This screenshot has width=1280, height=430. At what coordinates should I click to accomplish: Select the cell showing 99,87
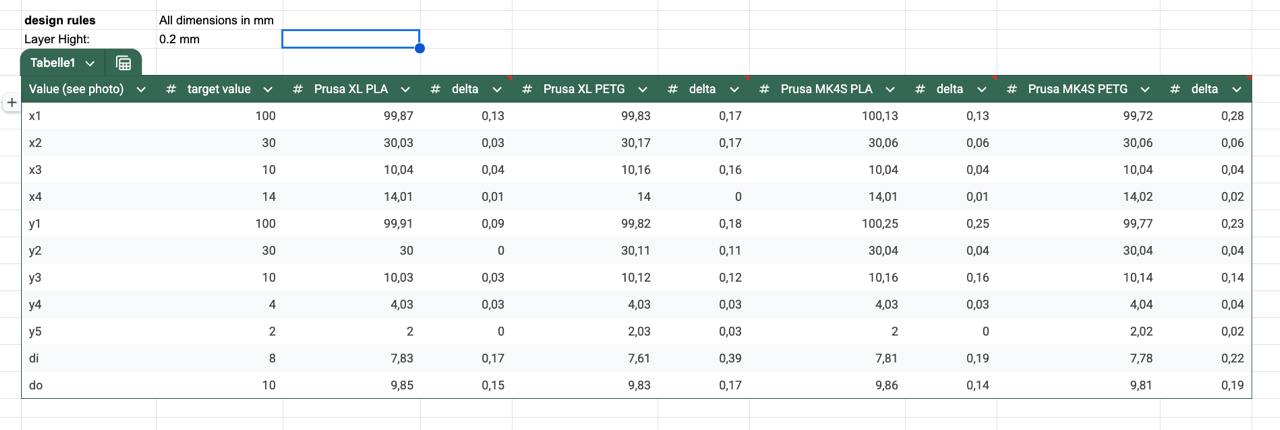(351, 116)
